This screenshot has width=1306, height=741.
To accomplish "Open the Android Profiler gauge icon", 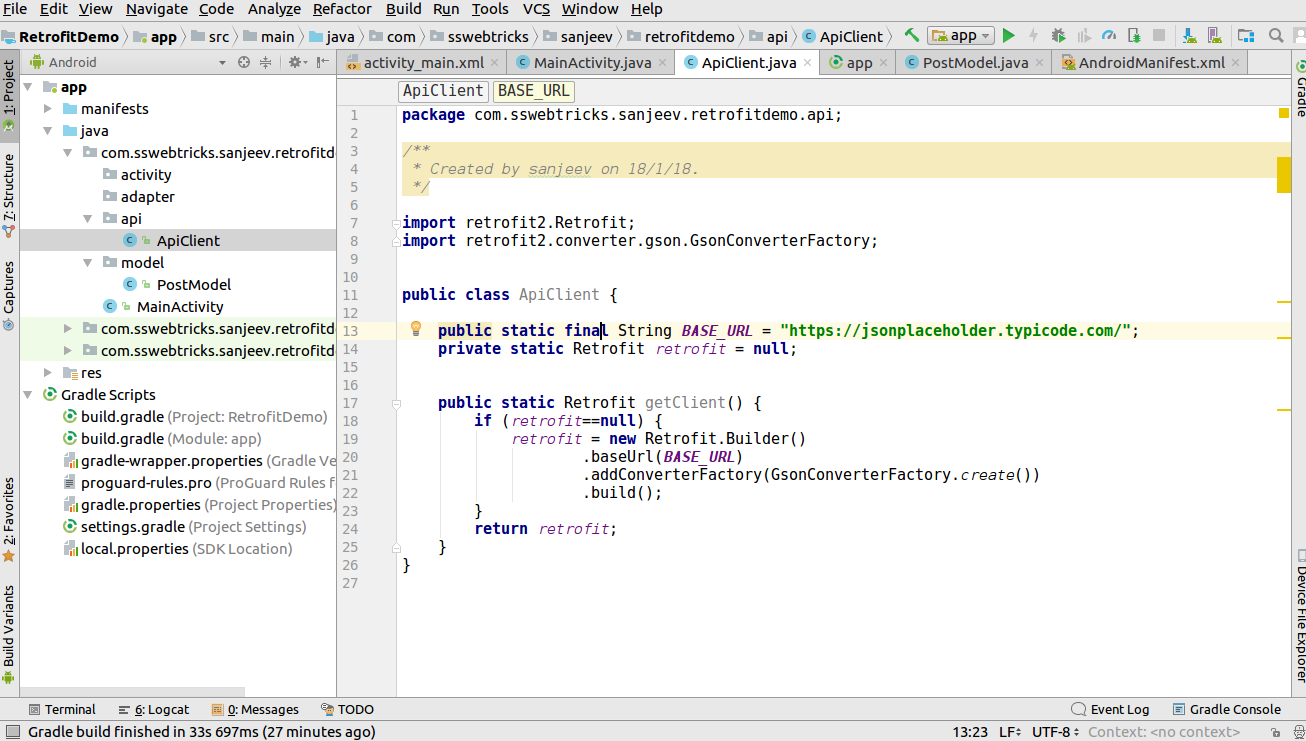I will [1109, 36].
